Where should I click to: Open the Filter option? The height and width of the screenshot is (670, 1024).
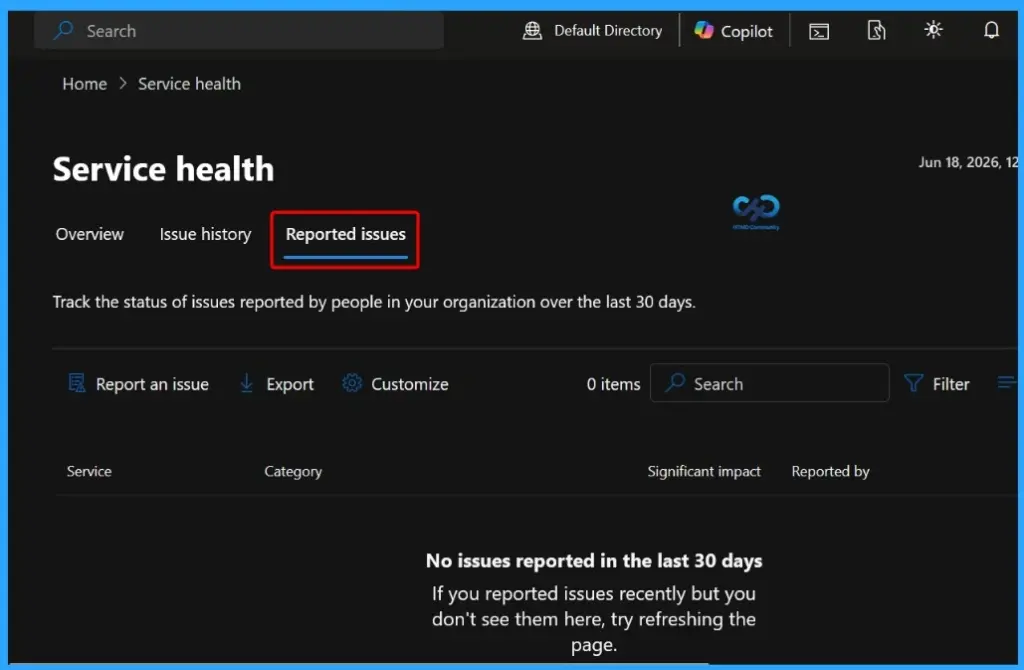click(x=936, y=384)
